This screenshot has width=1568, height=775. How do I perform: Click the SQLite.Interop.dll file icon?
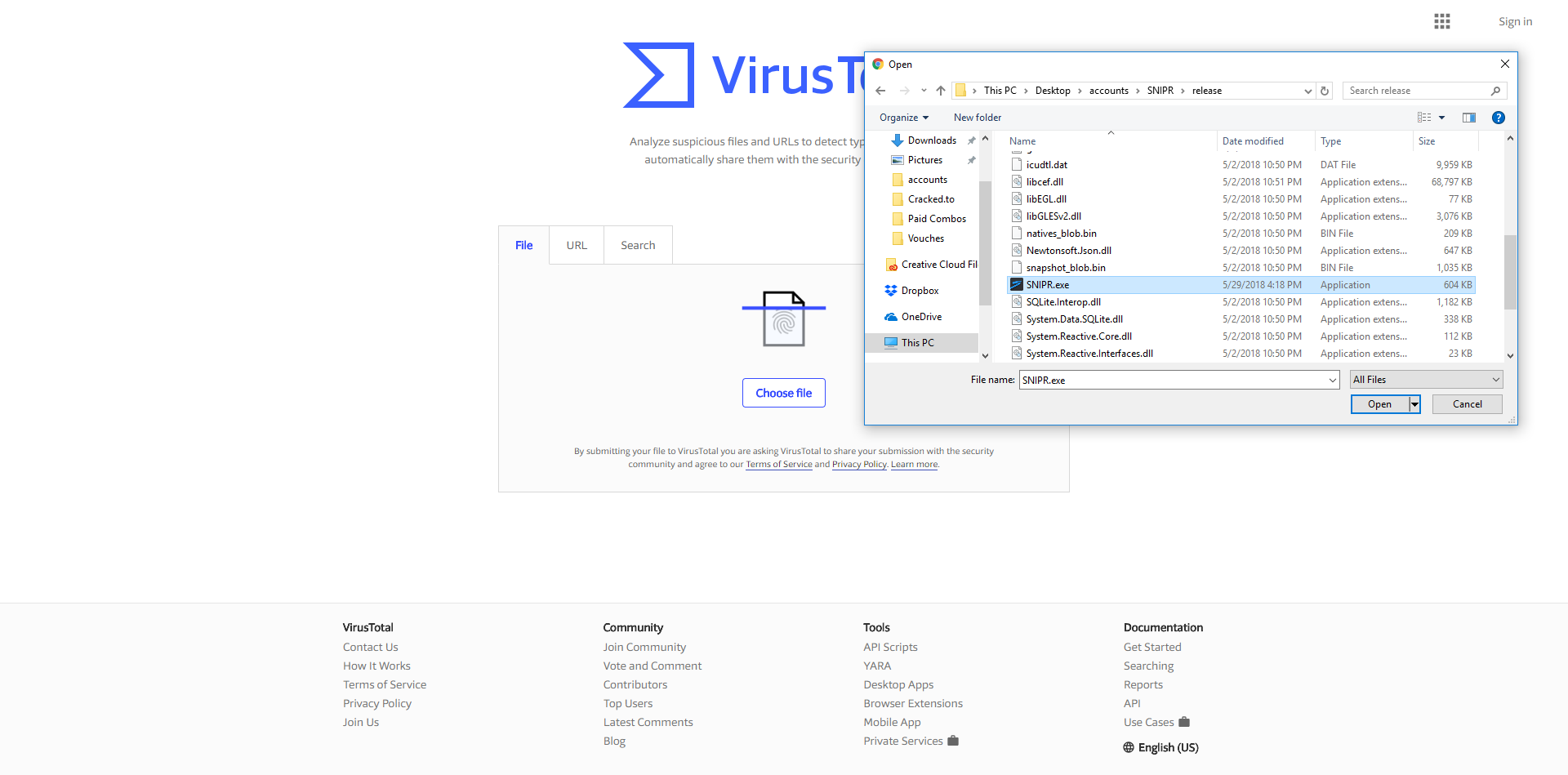tap(1017, 302)
